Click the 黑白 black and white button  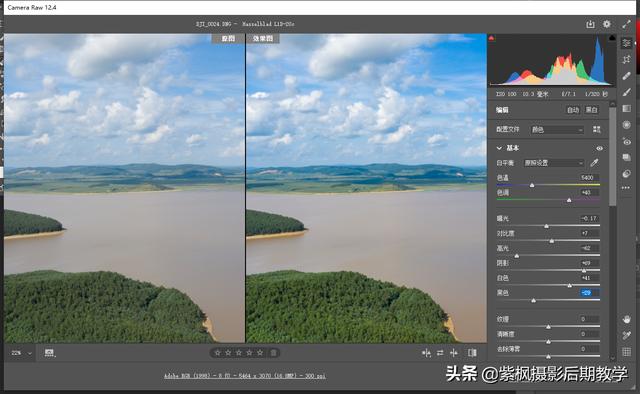tap(591, 110)
